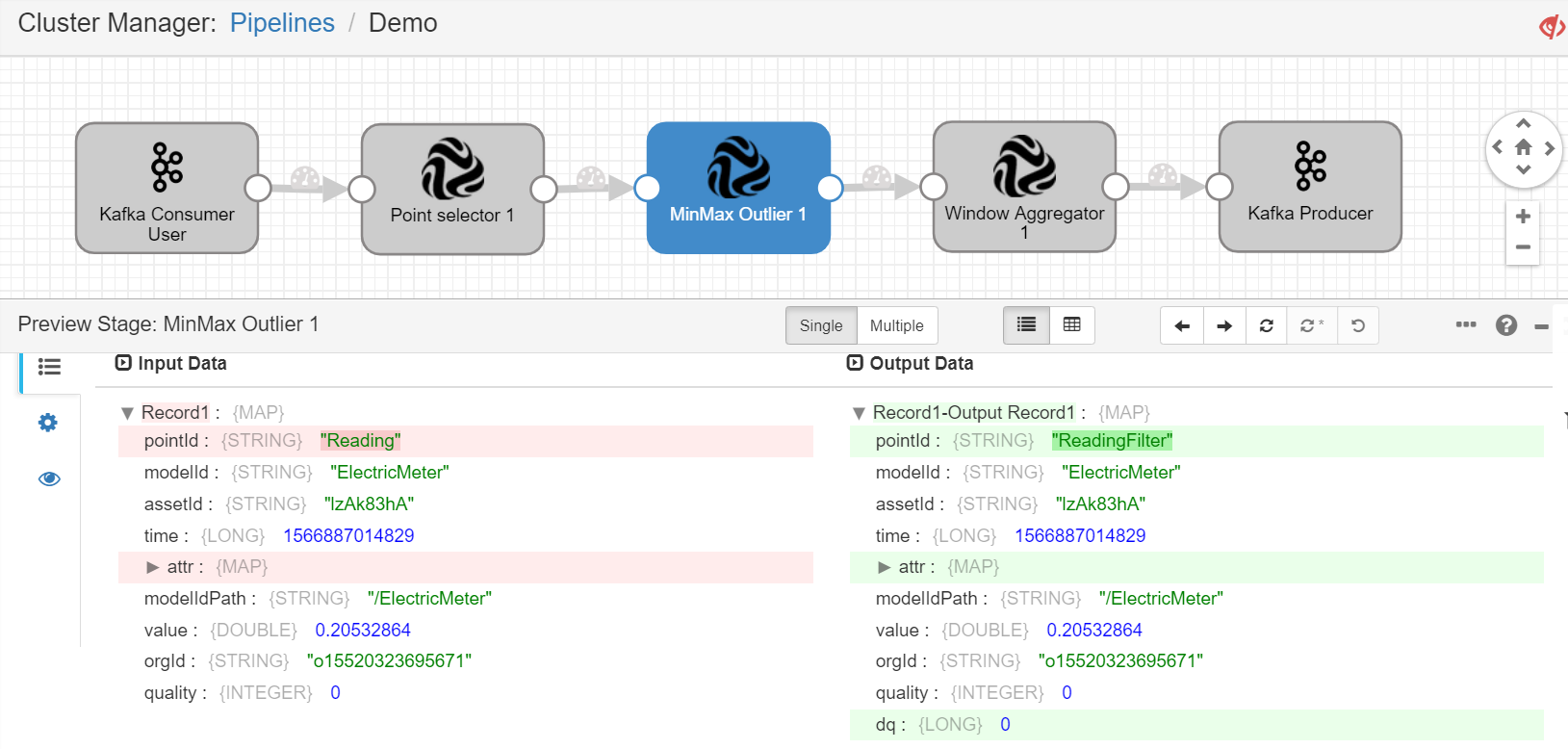Refresh the preview data
The image size is (1568, 749).
1267,326
